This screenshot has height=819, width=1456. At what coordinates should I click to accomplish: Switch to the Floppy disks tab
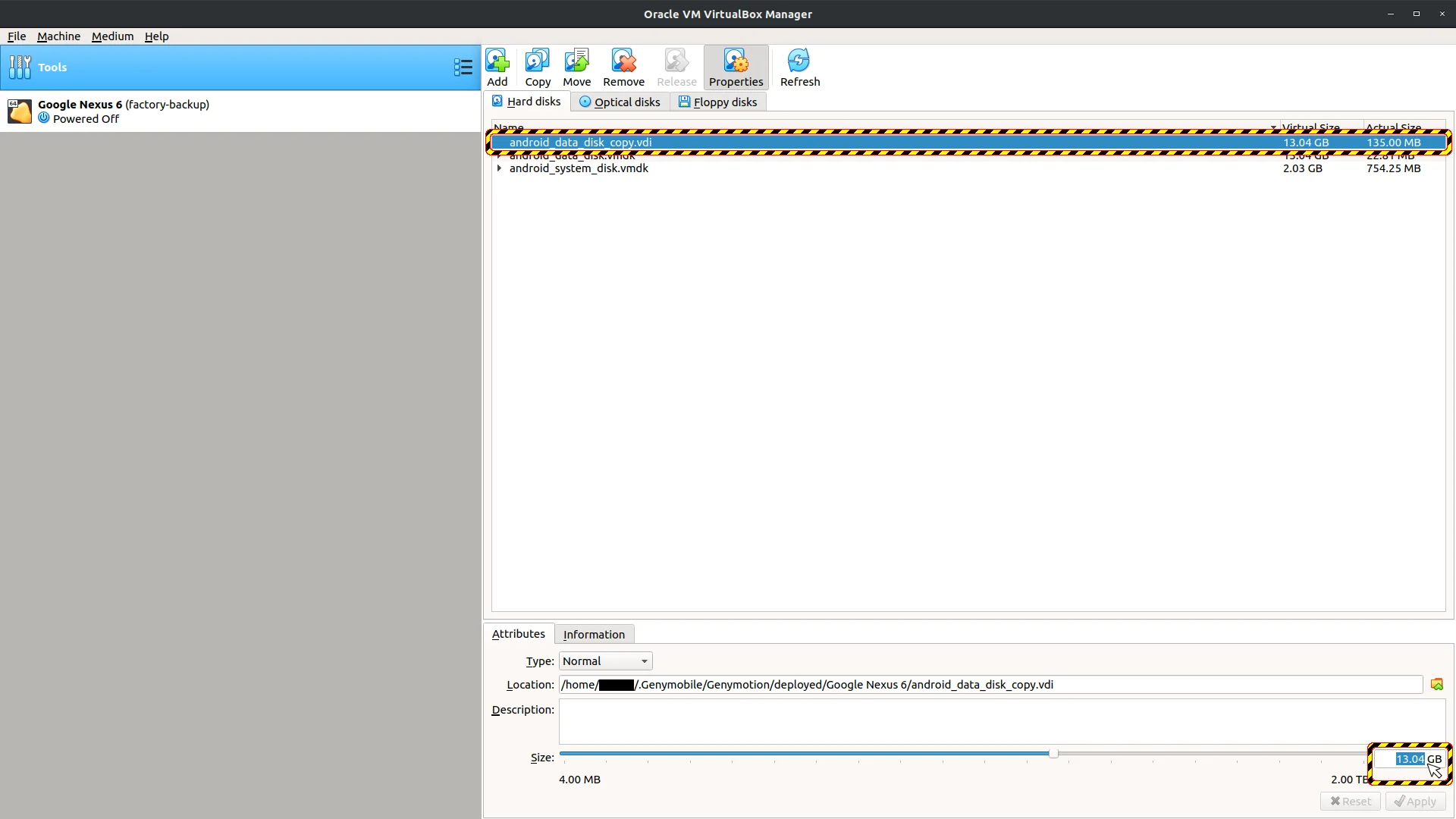(x=718, y=102)
